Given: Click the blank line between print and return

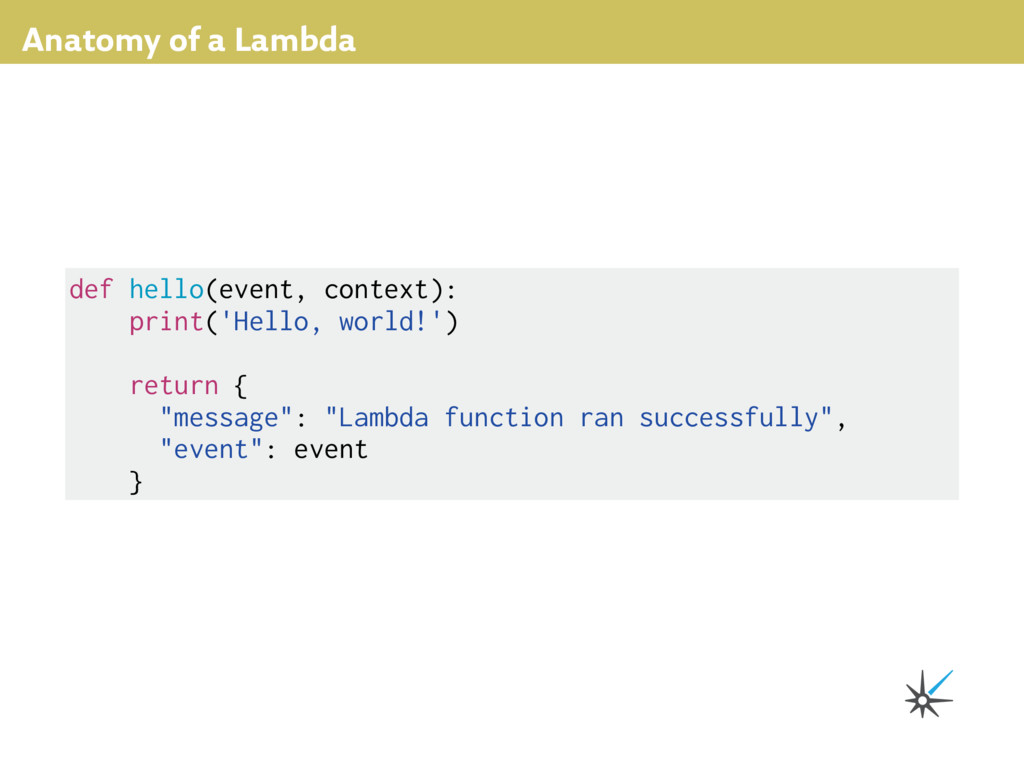Looking at the screenshot, I should tap(300, 354).
